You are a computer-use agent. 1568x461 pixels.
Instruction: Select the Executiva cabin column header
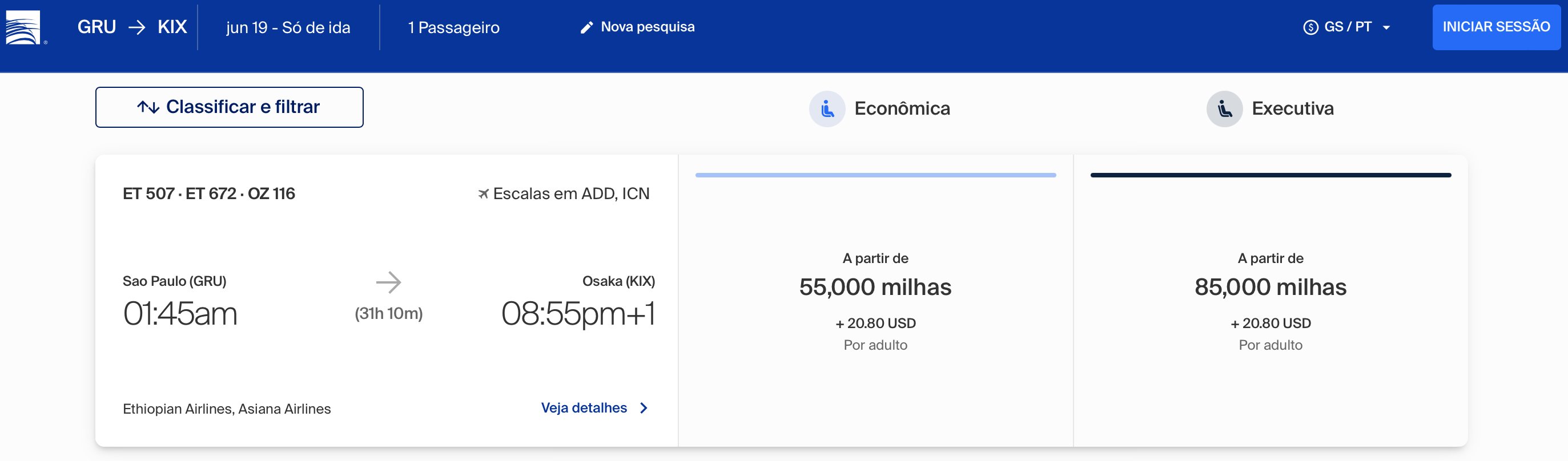click(1271, 109)
